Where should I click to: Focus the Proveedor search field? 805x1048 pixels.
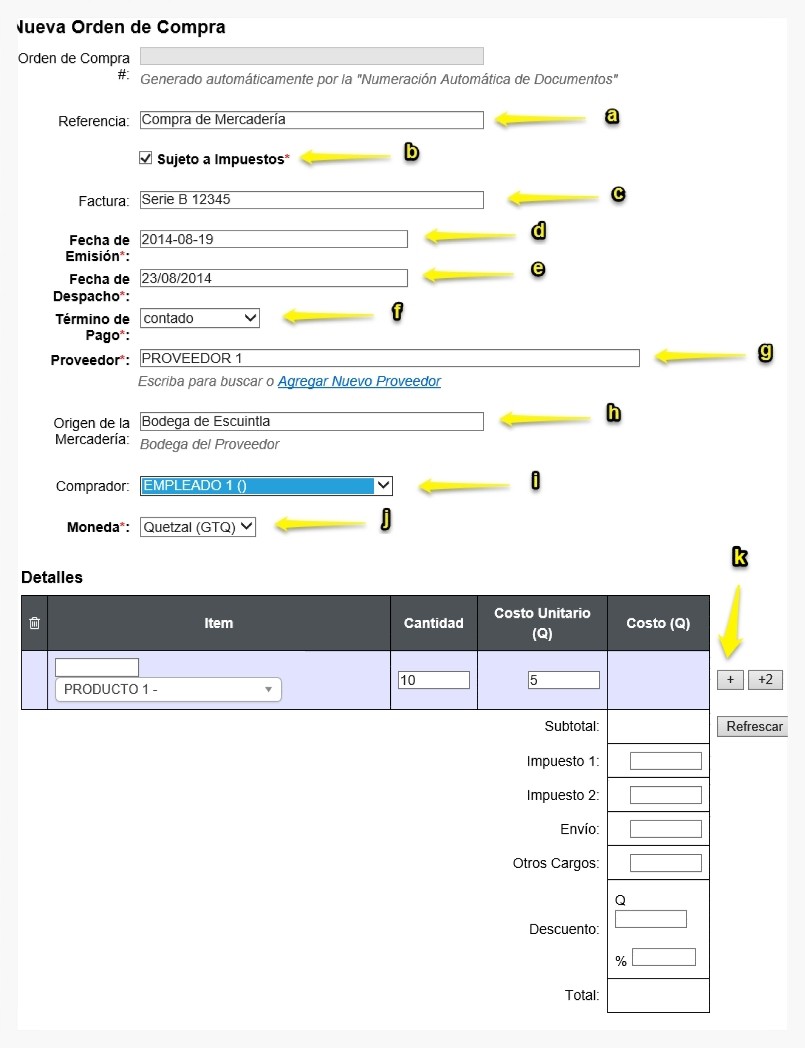(390, 358)
